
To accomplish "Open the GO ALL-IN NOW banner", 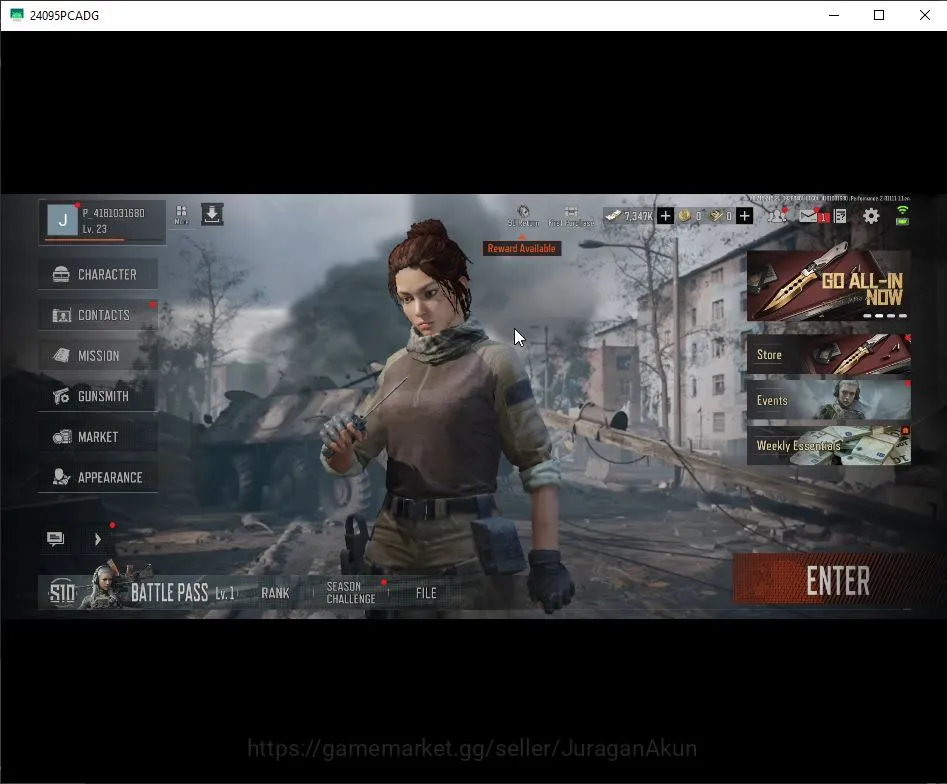I will 829,286.
